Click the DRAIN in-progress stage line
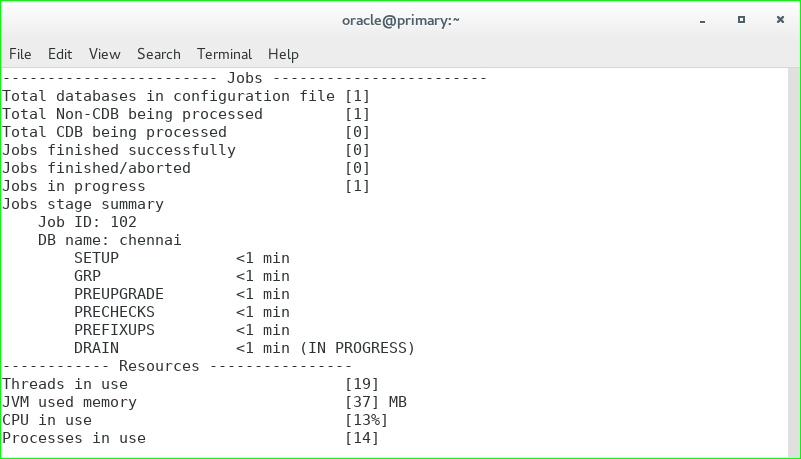 point(244,348)
